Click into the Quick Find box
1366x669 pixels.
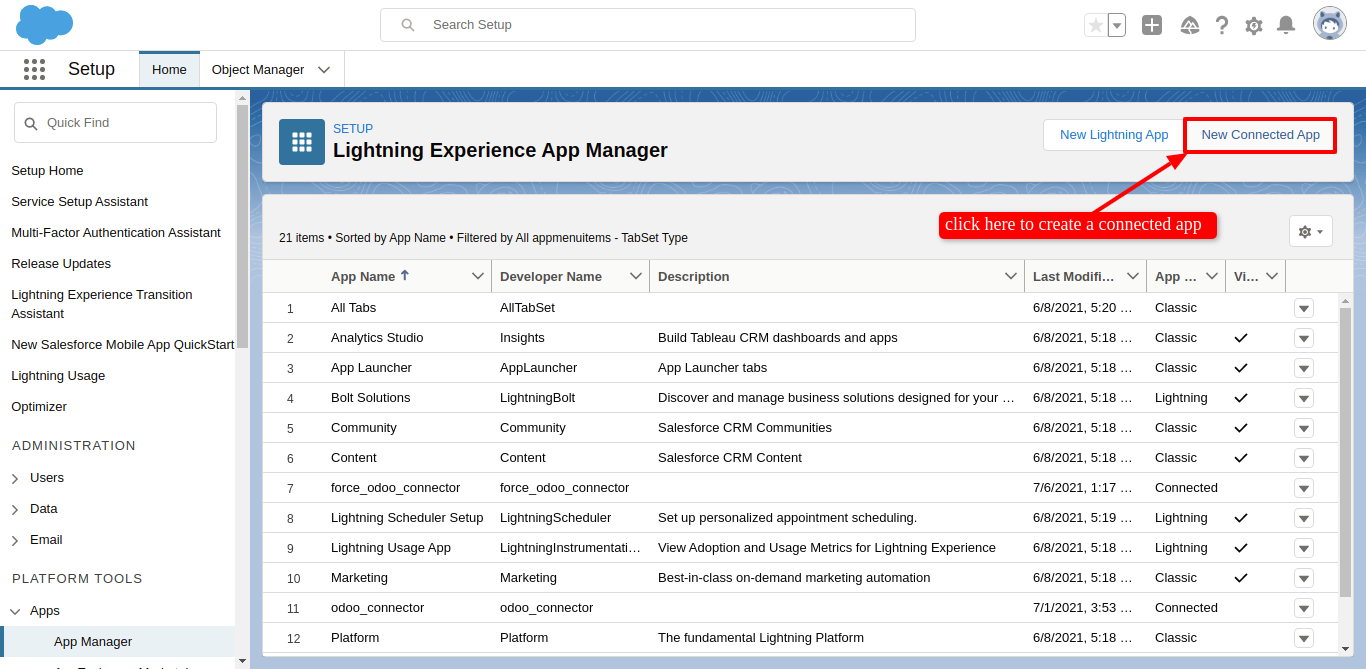(x=115, y=123)
